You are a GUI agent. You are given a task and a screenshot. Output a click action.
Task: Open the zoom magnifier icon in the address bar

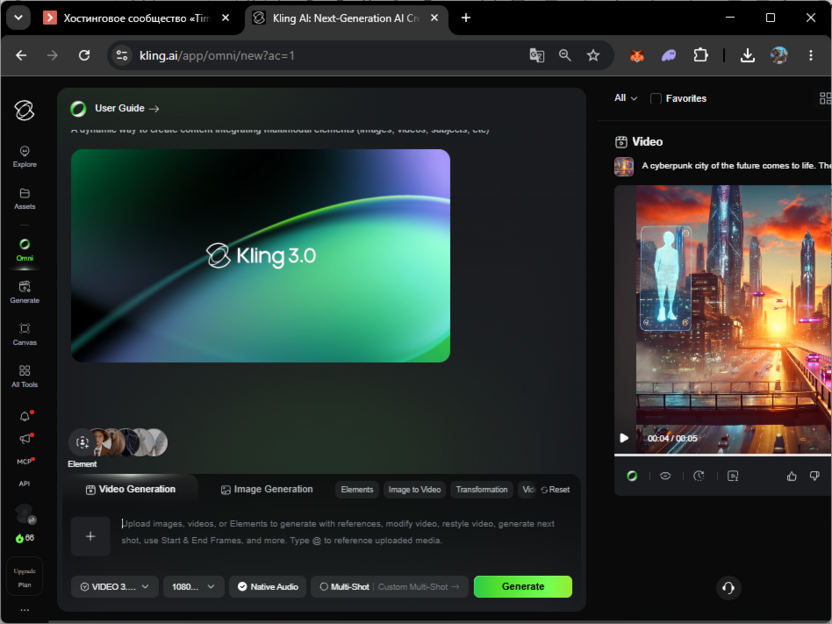(x=565, y=55)
